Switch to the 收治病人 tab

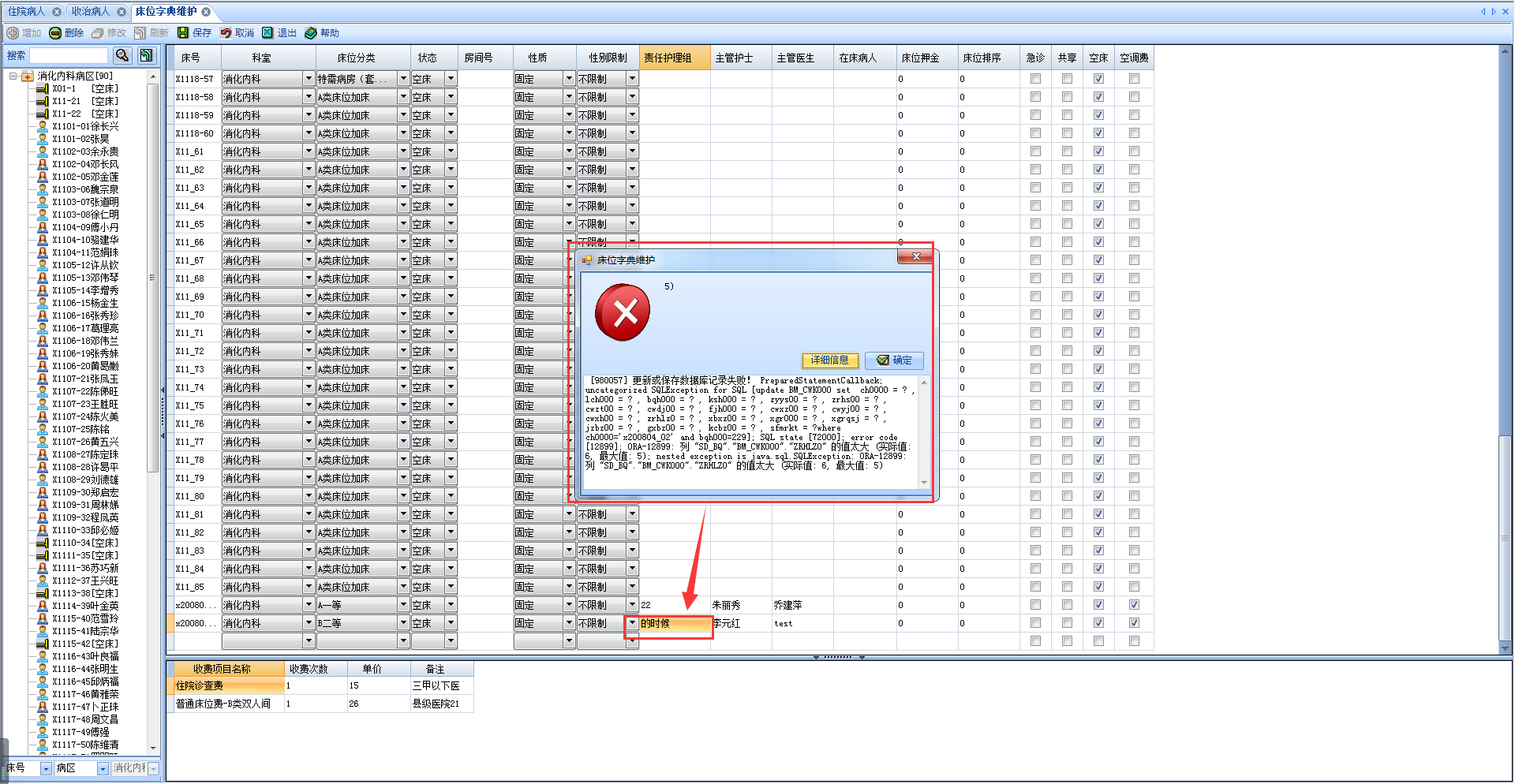pos(91,12)
